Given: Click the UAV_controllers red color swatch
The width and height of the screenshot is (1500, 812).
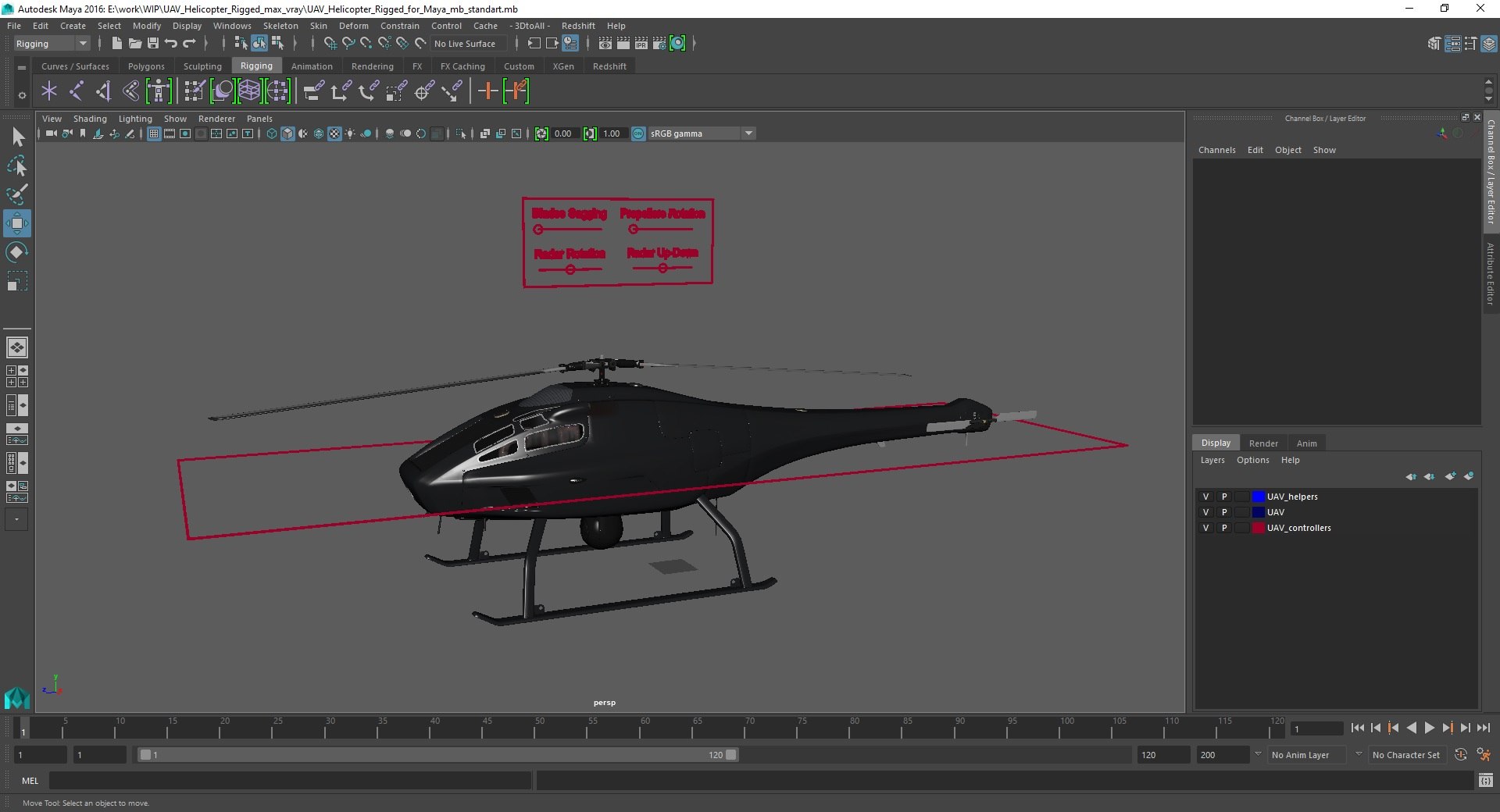Looking at the screenshot, I should pos(1258,528).
